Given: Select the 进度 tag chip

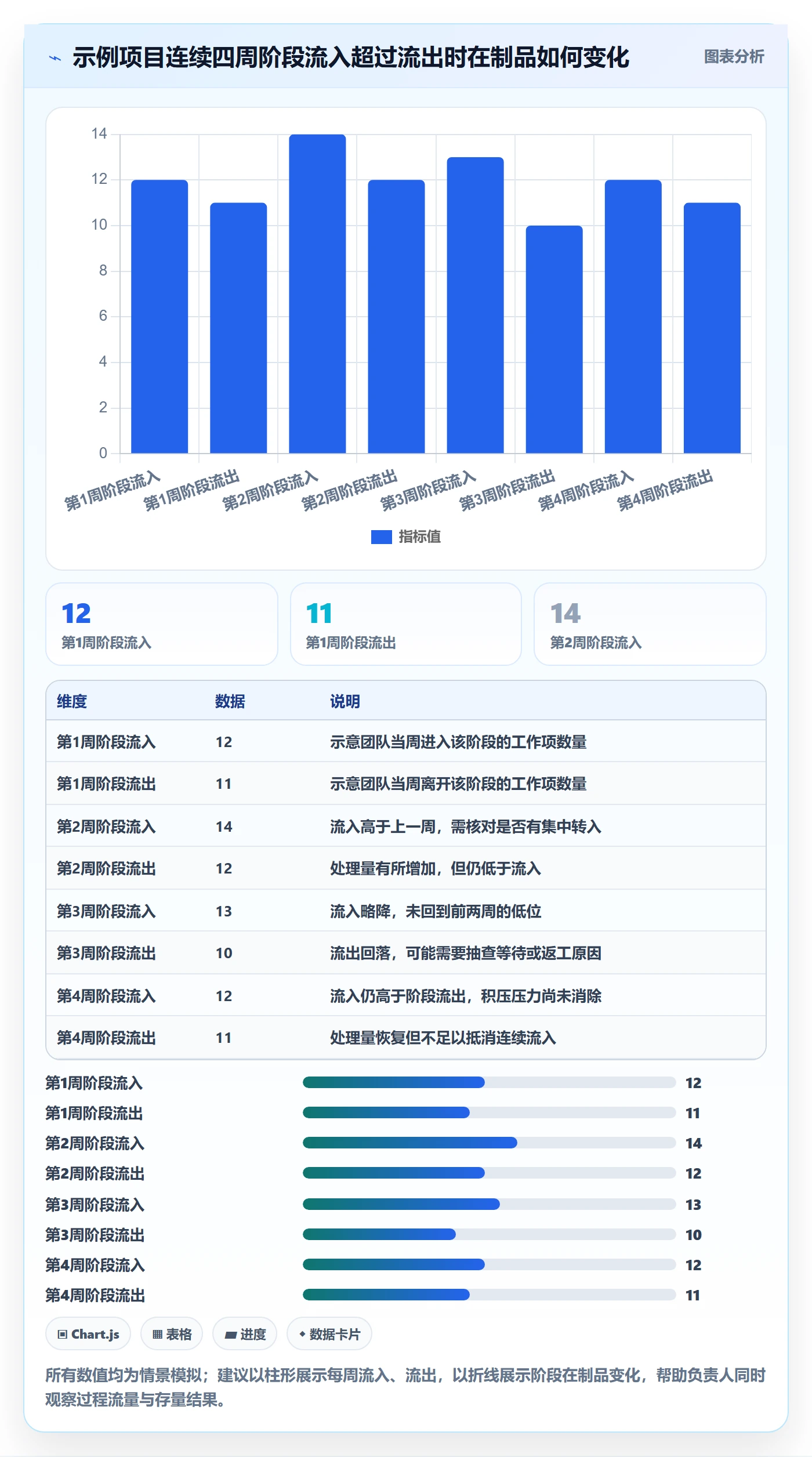Looking at the screenshot, I should coord(245,1334).
